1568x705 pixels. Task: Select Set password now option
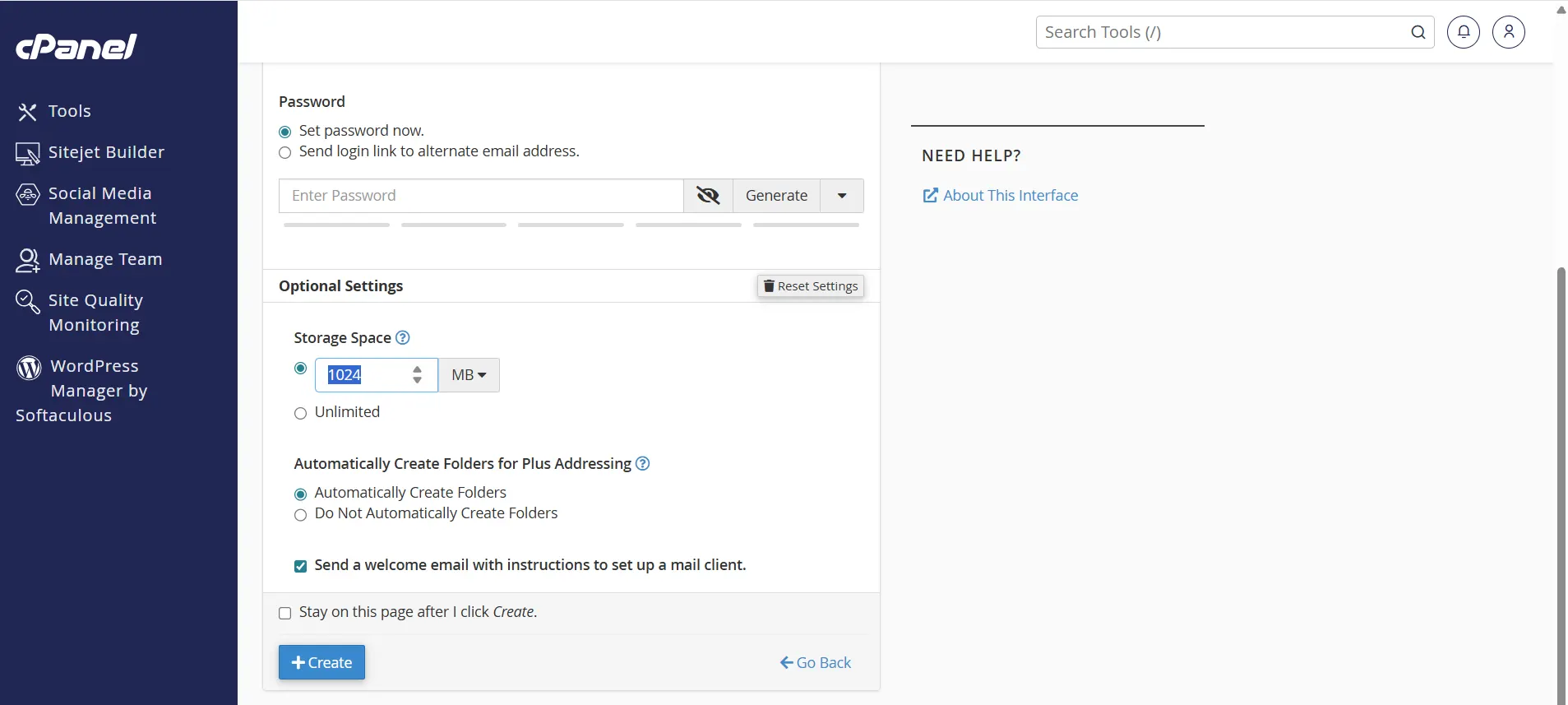pyautogui.click(x=285, y=132)
